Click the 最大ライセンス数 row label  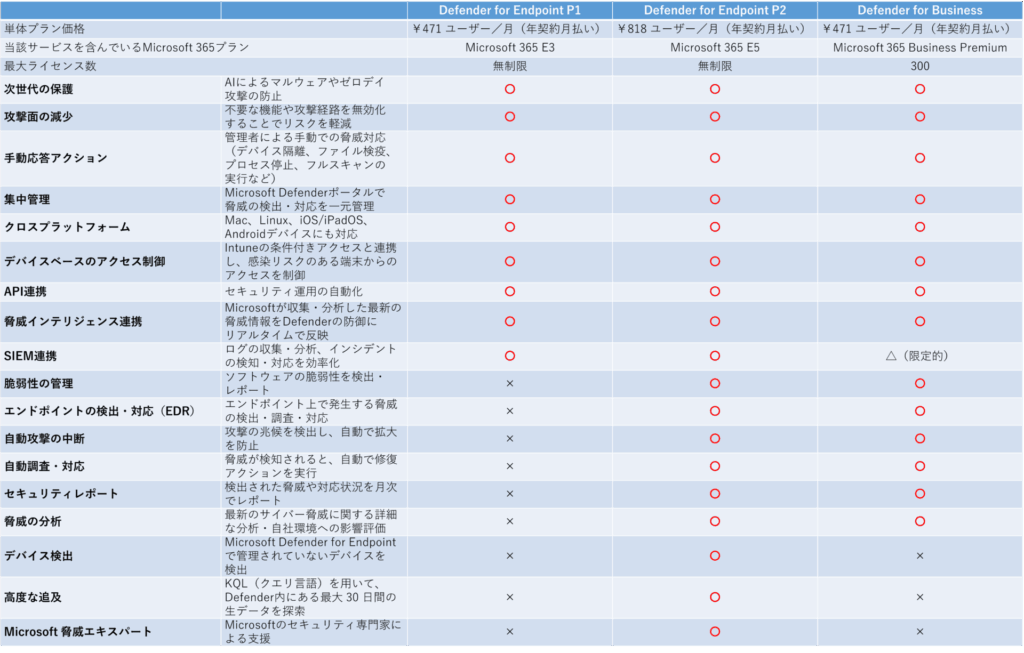point(50,66)
